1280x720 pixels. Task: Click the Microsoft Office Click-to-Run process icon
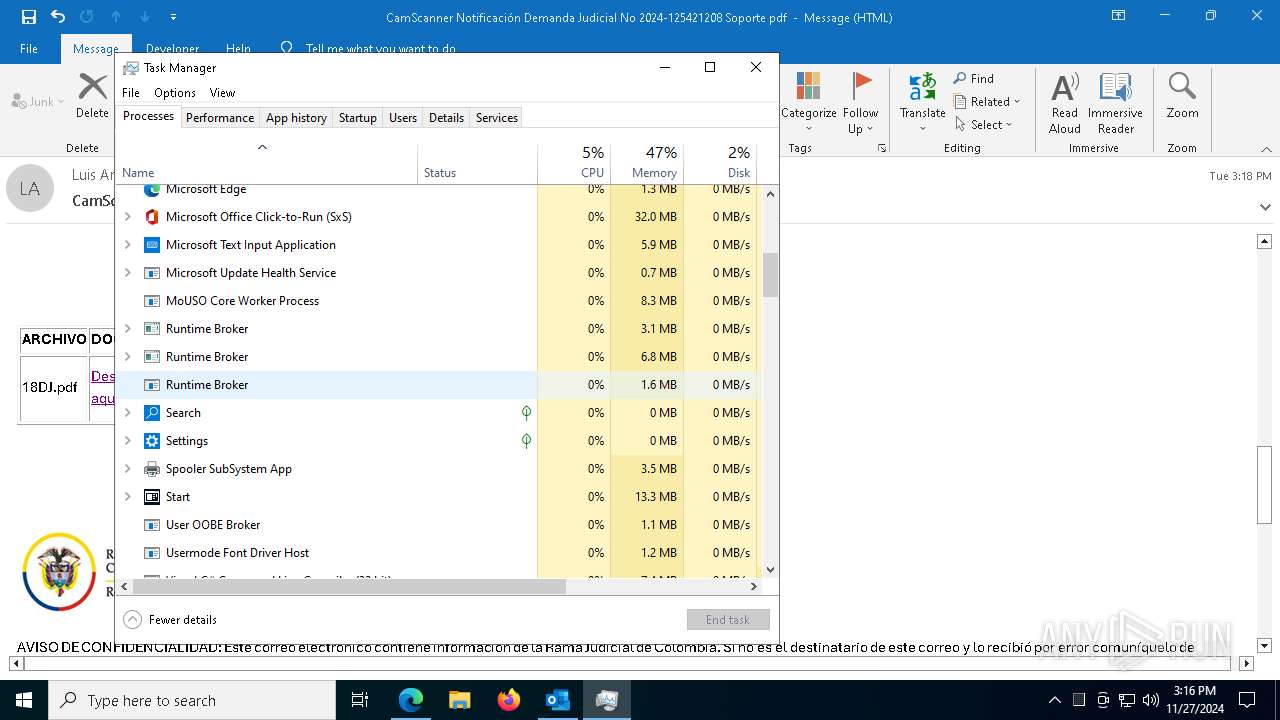coord(152,217)
